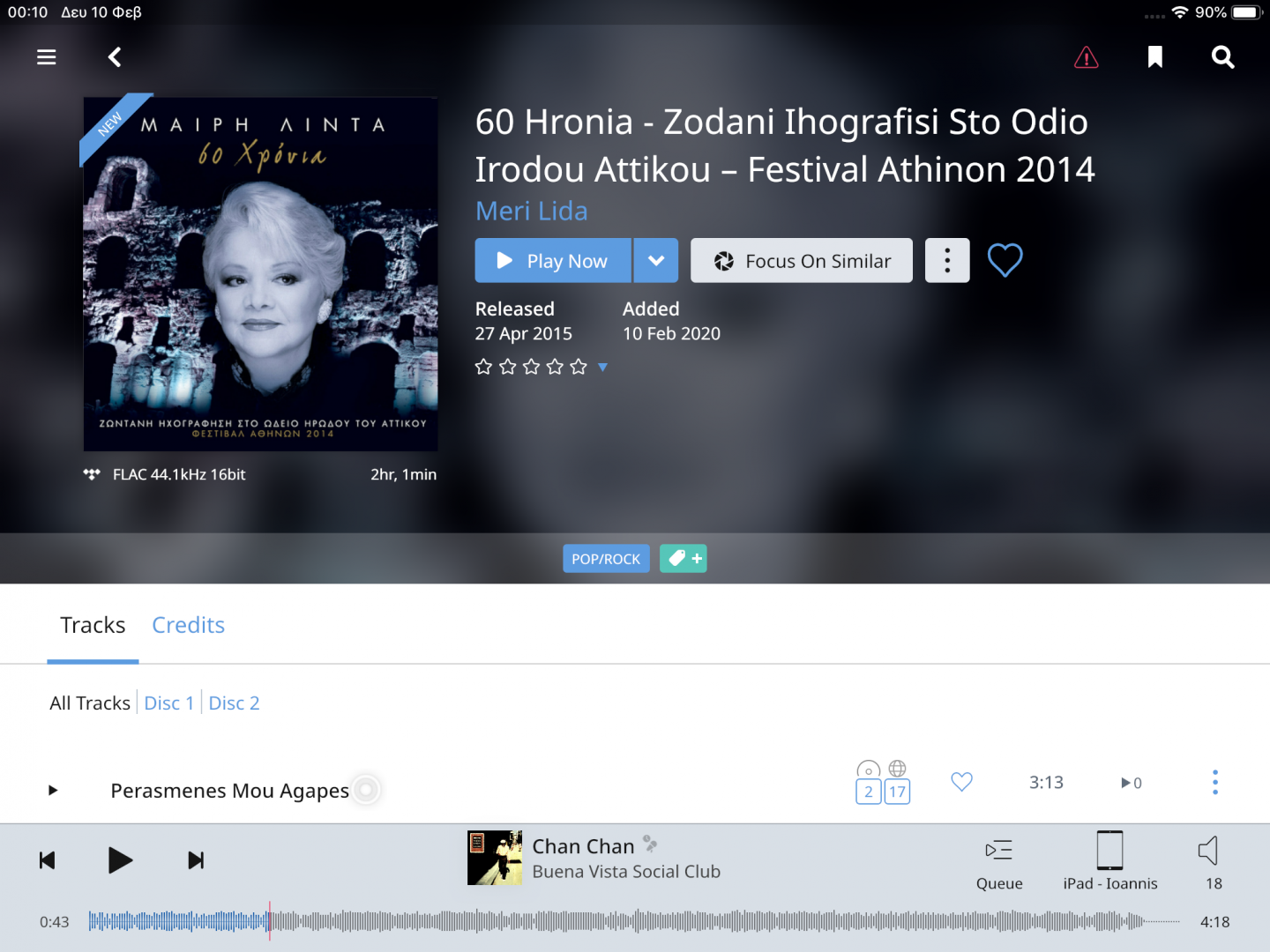Viewport: 1270px width, 952px height.
Task: Open bookmarks with the bookmark icon
Action: pos(1155,57)
